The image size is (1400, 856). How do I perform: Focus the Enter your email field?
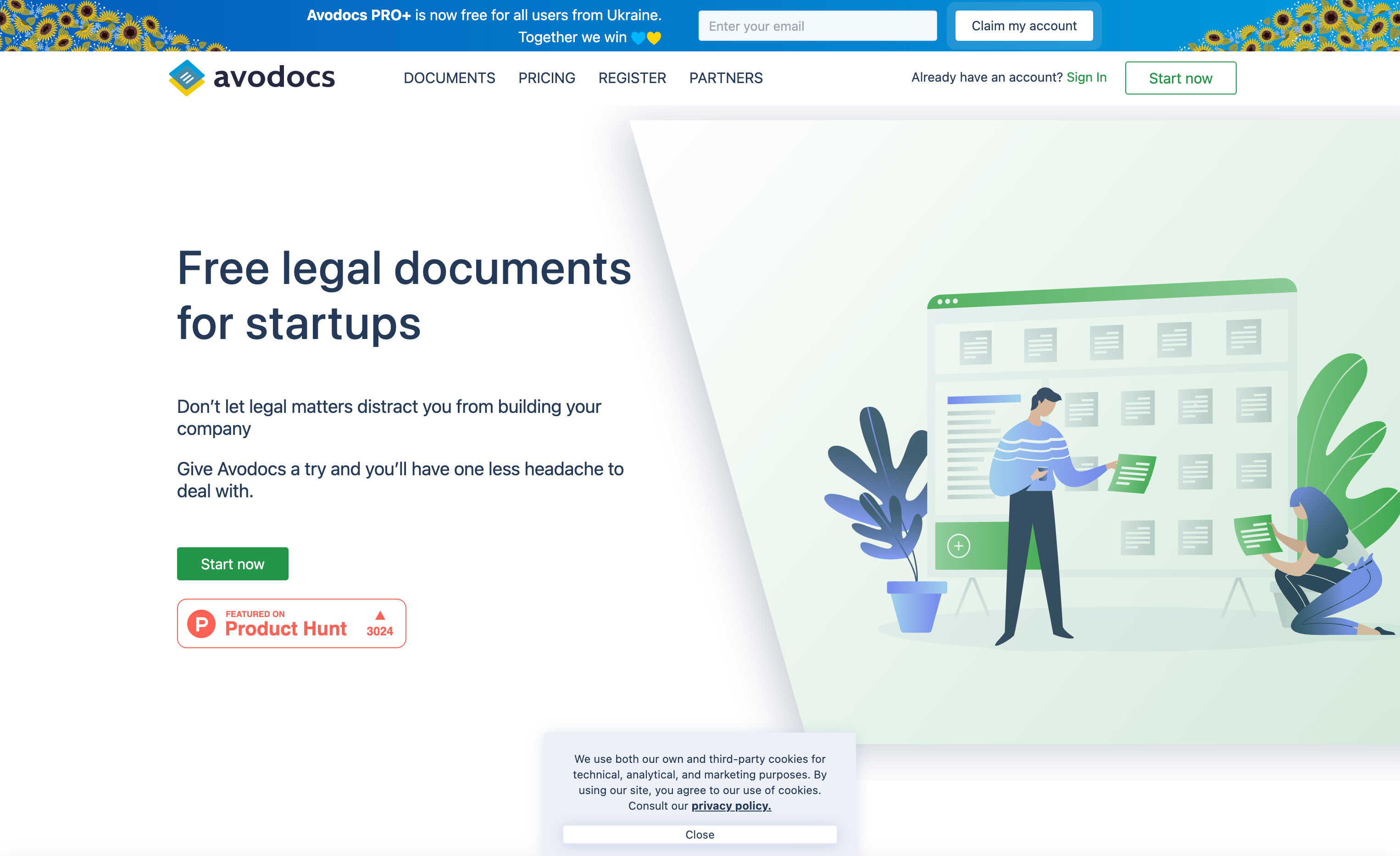[x=817, y=26]
